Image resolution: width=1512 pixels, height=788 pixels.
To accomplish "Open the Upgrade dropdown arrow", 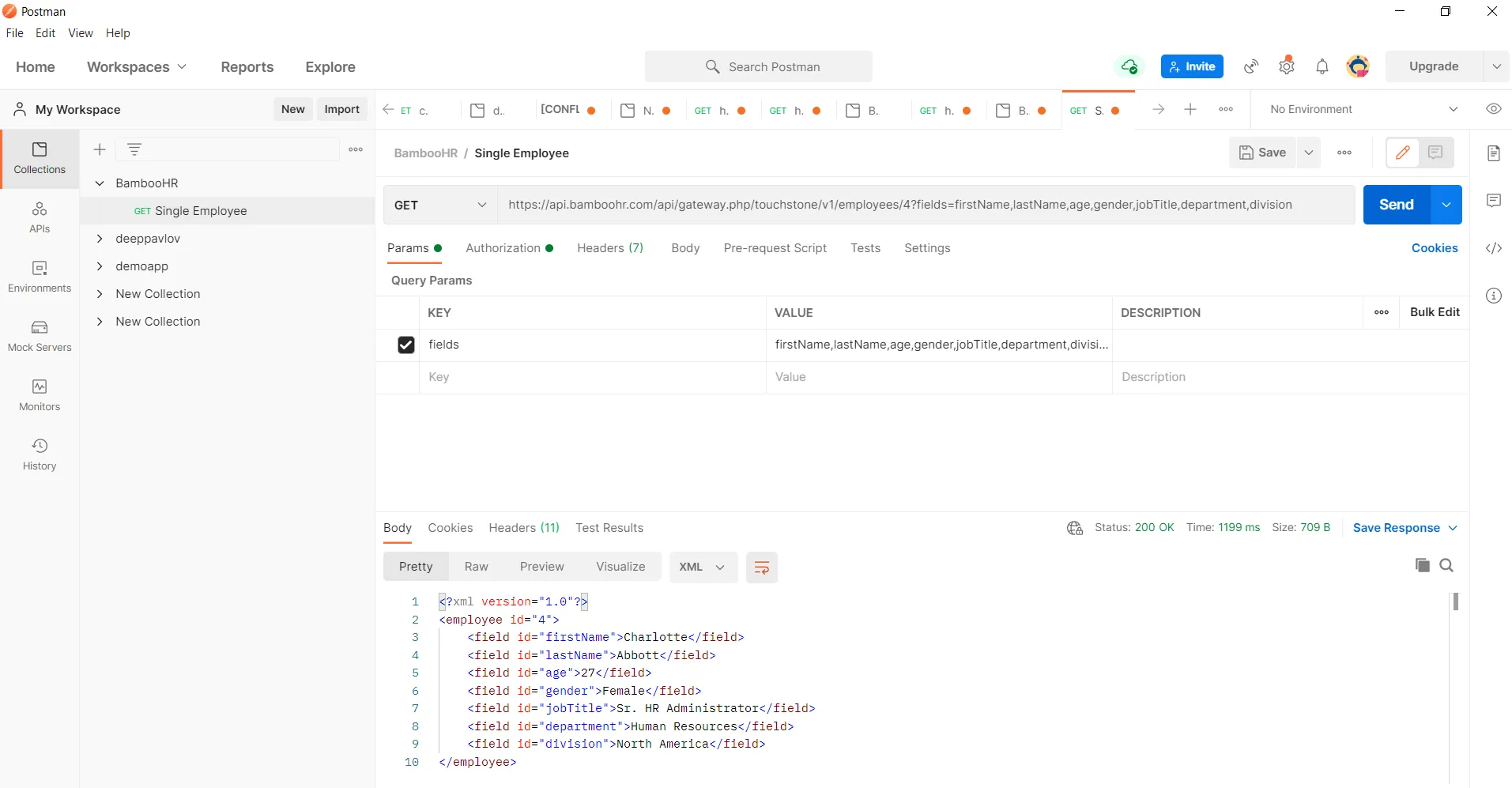I will (x=1496, y=66).
